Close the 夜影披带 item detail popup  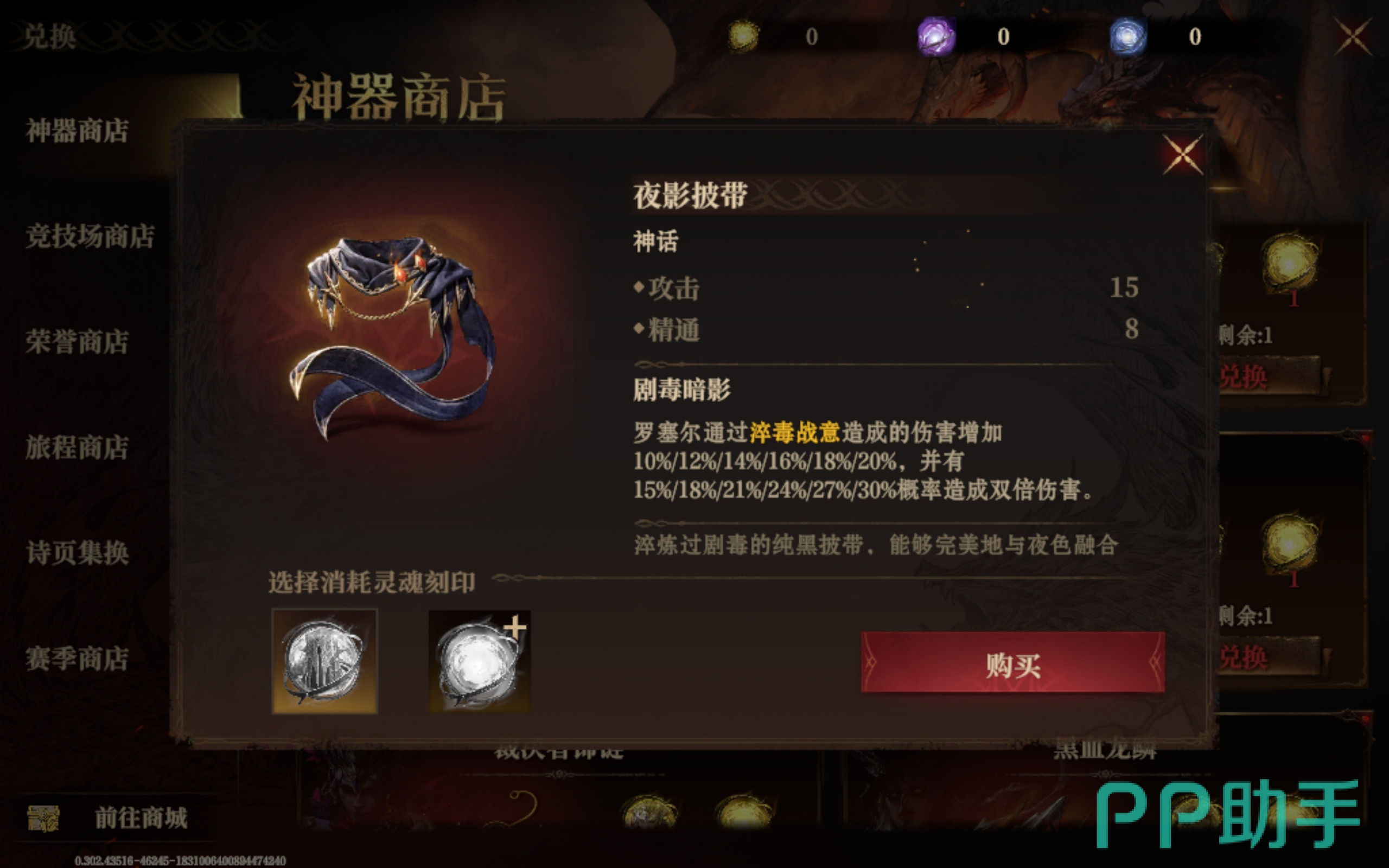[x=1182, y=155]
